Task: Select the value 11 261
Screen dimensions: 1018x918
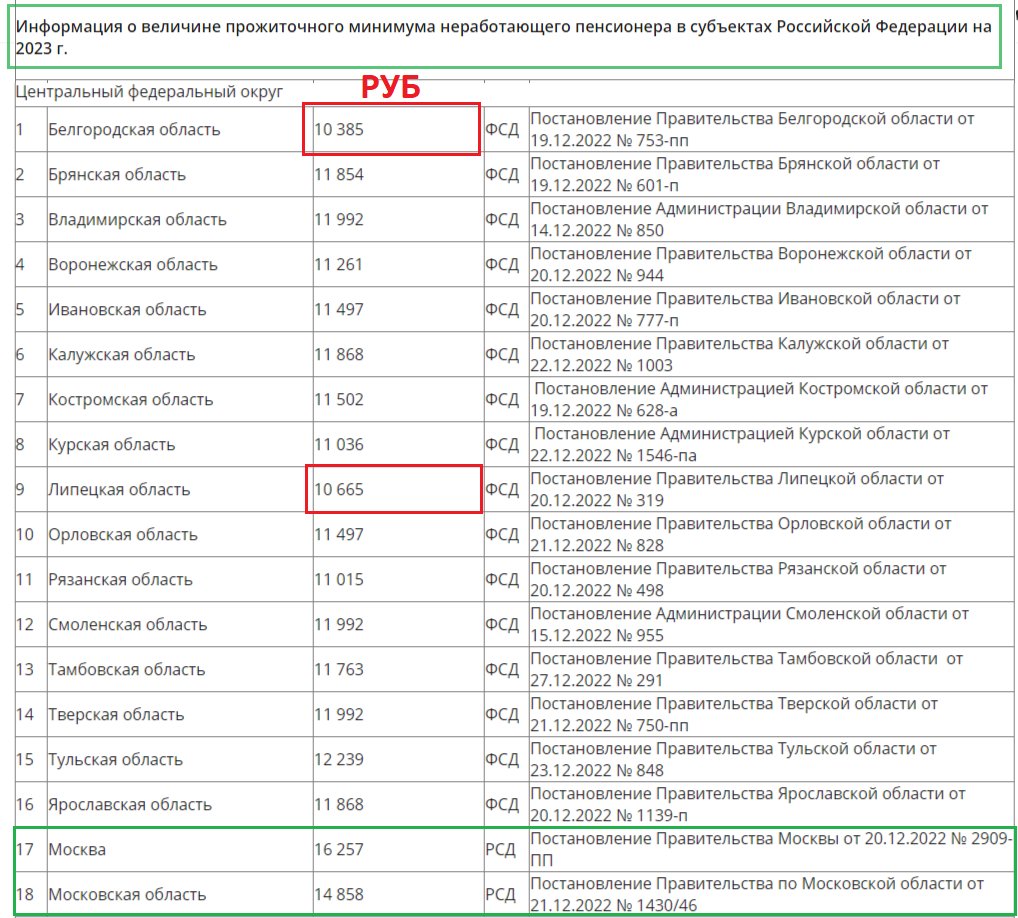Action: pyautogui.click(x=338, y=264)
